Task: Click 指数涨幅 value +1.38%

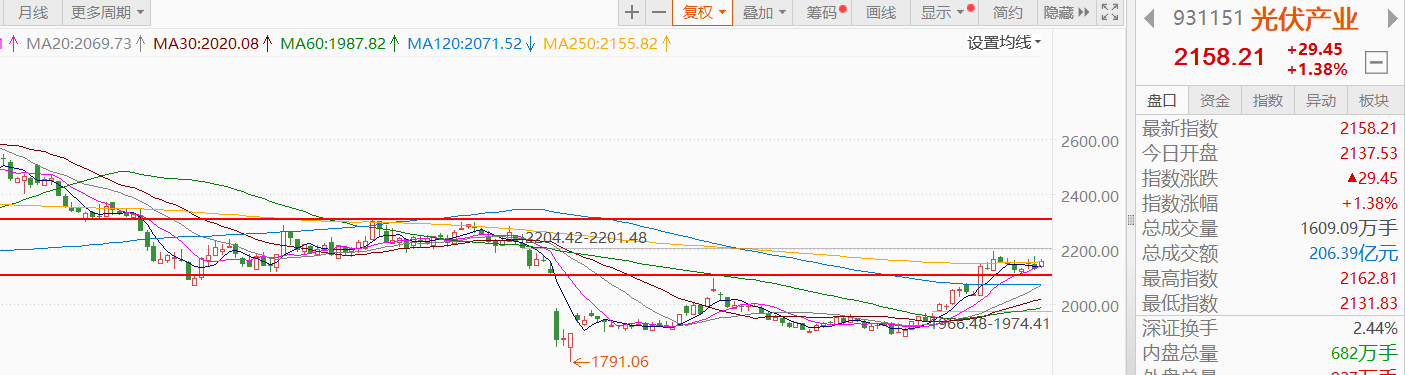Action: (1371, 203)
